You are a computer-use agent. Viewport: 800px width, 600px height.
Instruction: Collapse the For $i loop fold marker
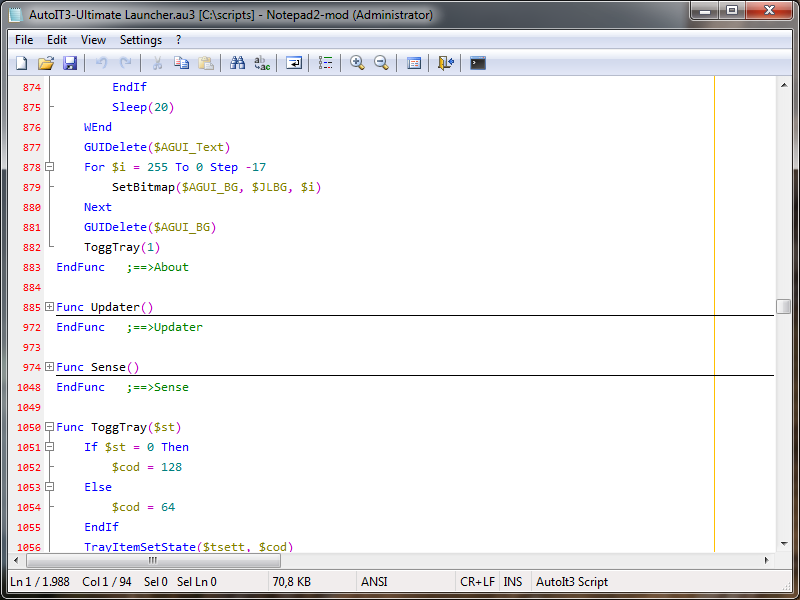(49, 167)
